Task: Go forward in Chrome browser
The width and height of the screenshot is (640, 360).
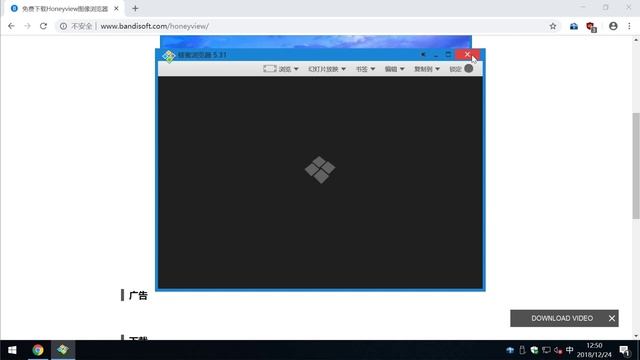Action: tap(27, 26)
